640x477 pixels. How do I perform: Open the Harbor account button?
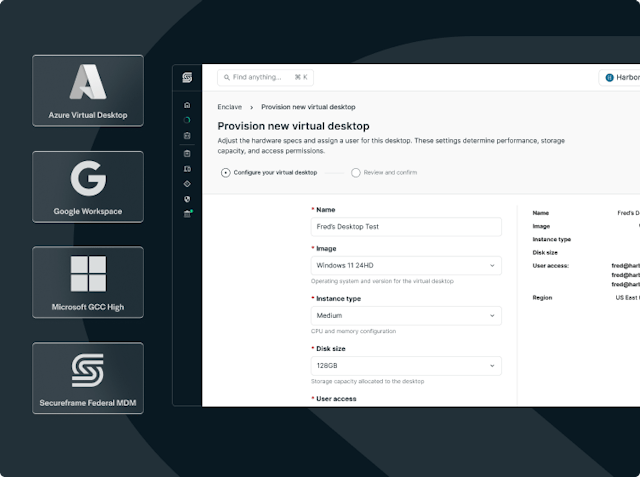click(x=619, y=78)
